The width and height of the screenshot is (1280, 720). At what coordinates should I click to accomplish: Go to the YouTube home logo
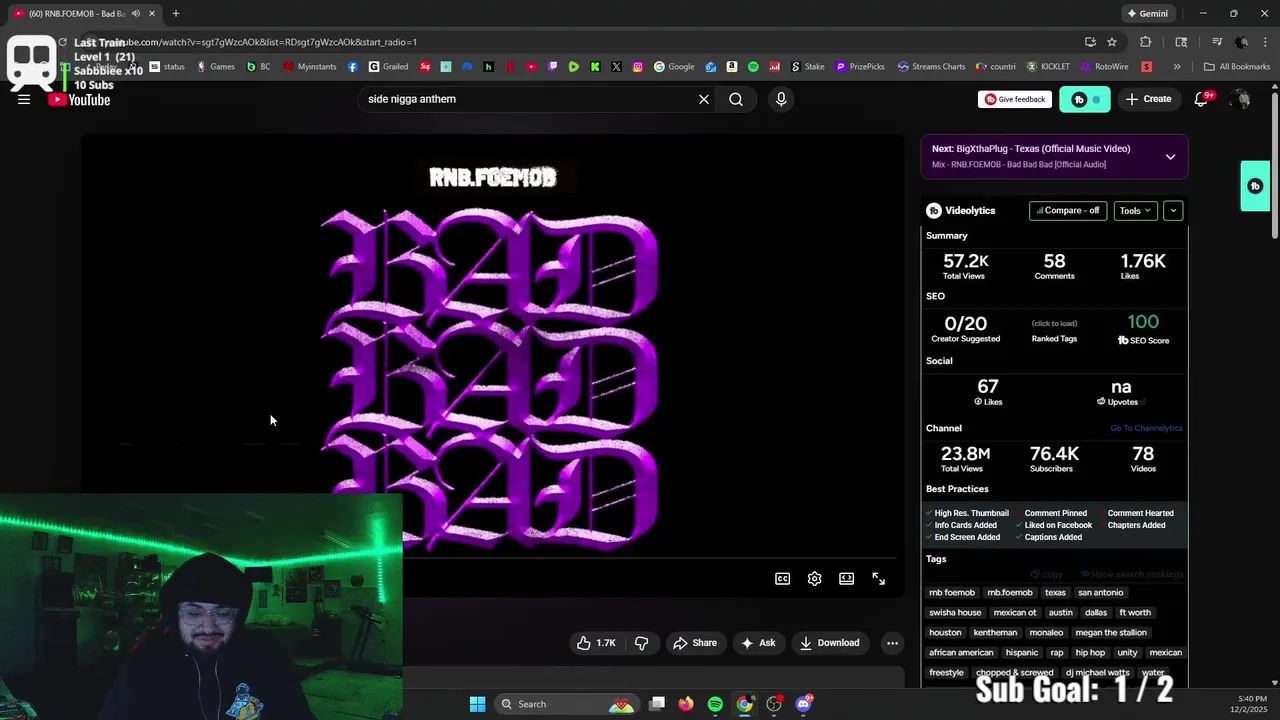79,99
